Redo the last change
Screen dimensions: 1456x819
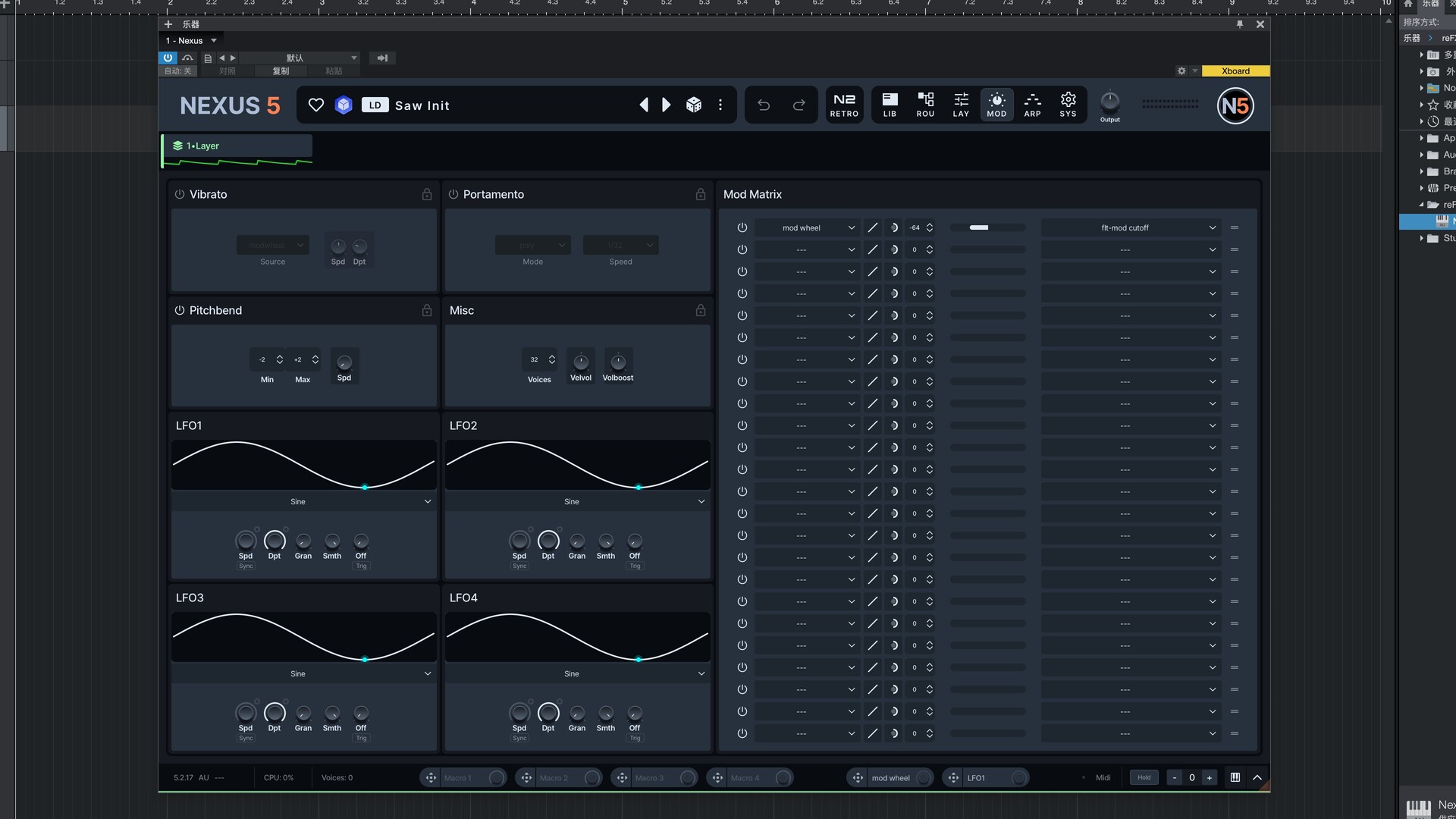tap(799, 105)
